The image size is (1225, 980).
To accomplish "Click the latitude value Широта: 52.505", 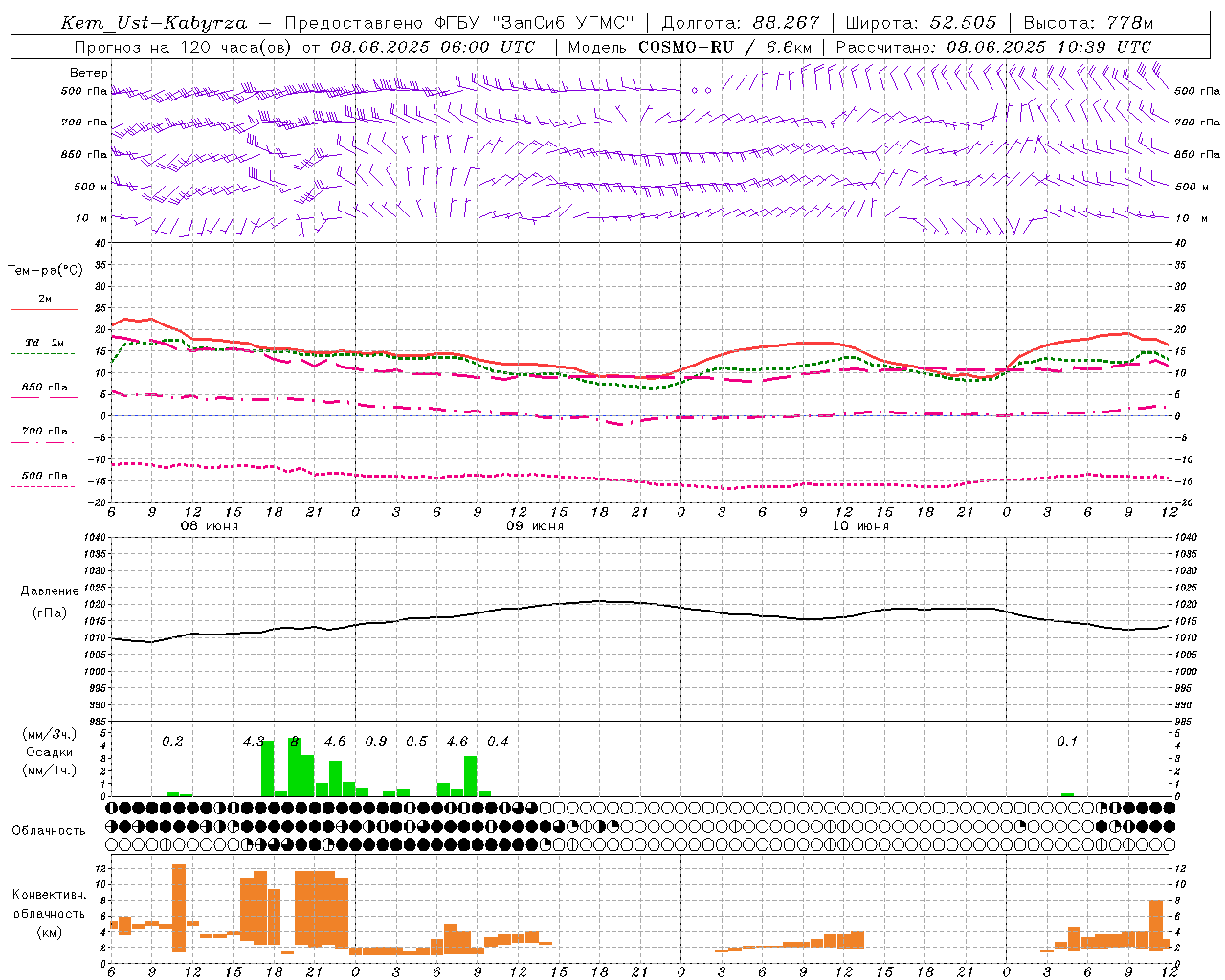I will 921,23.
